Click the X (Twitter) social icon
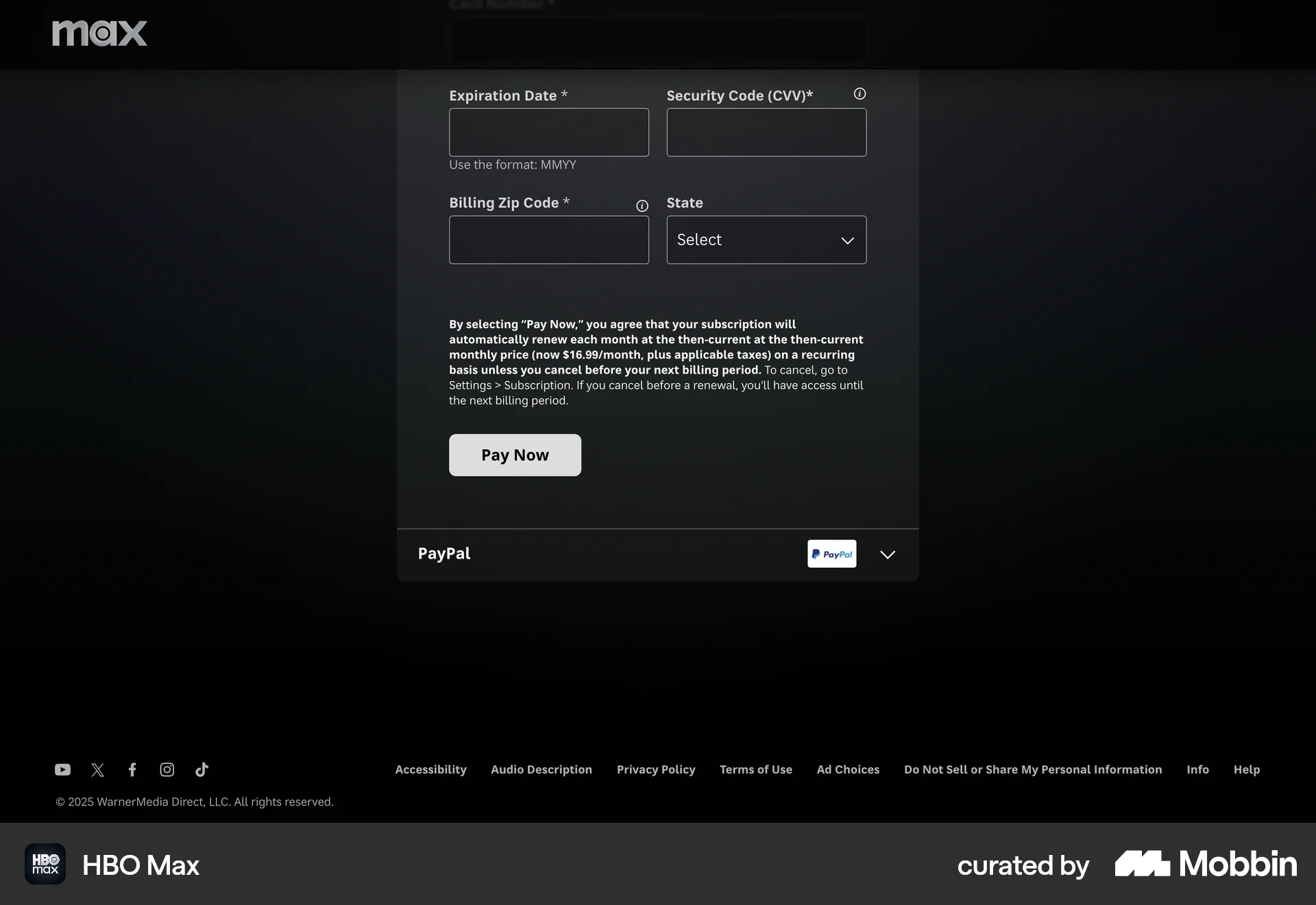 click(x=98, y=770)
